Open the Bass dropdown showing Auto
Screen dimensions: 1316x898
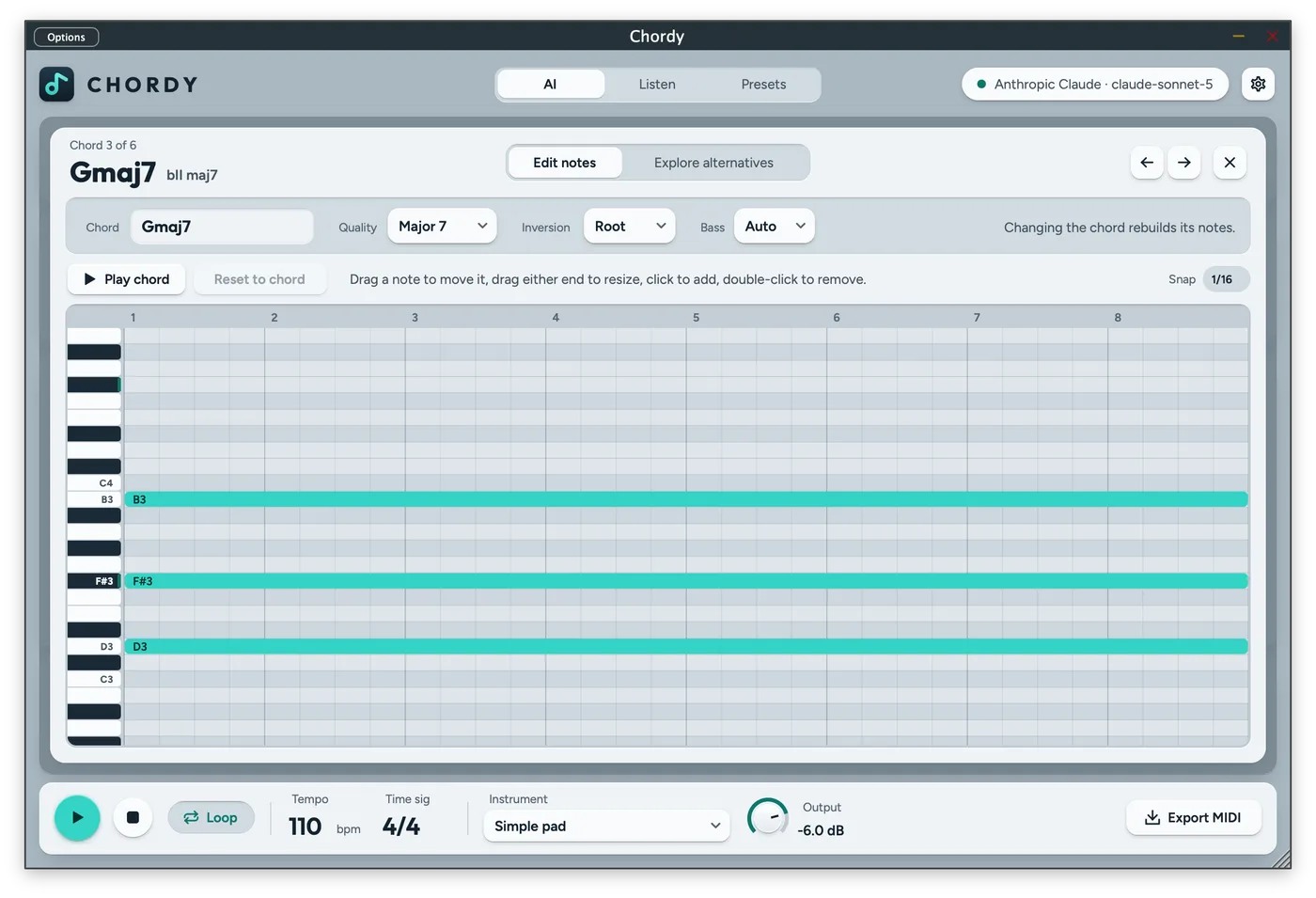point(774,226)
